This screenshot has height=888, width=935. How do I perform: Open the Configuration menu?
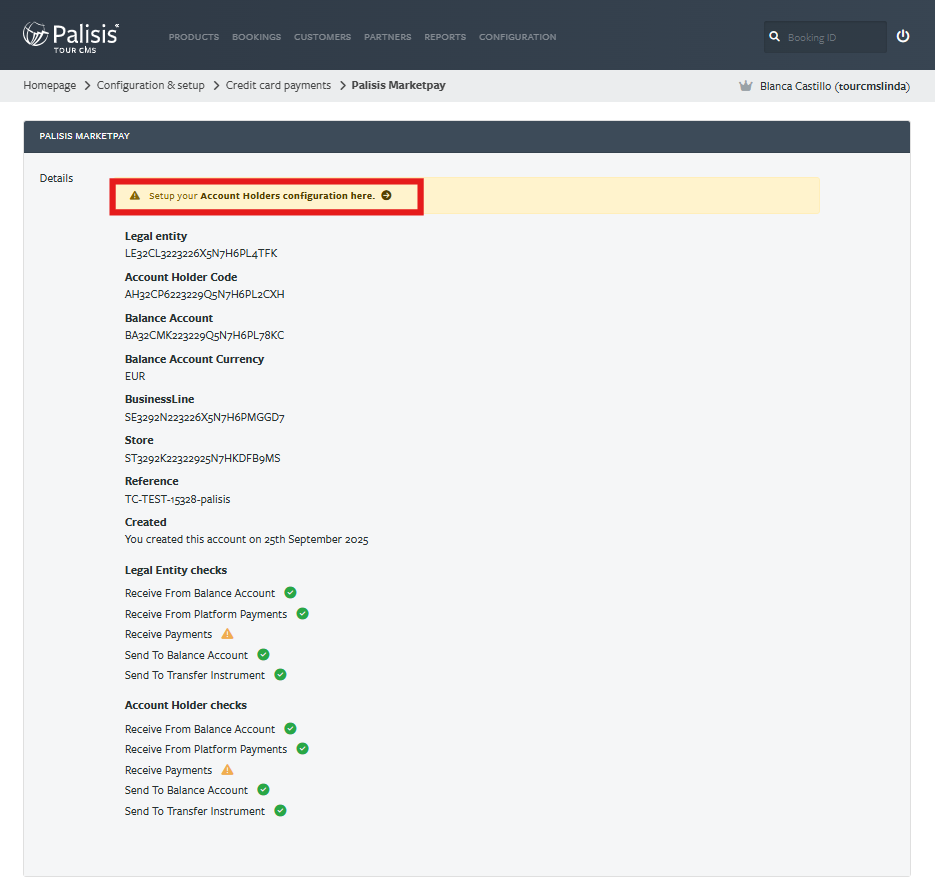point(518,37)
